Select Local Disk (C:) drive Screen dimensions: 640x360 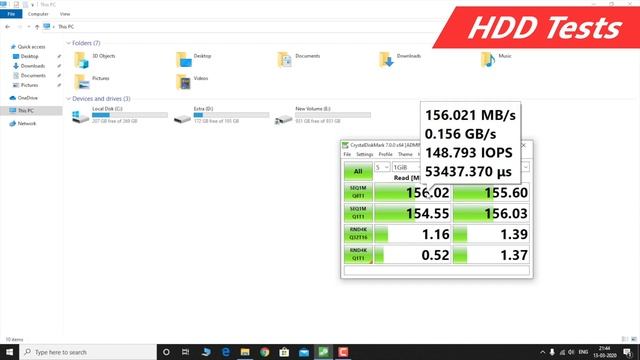120,115
